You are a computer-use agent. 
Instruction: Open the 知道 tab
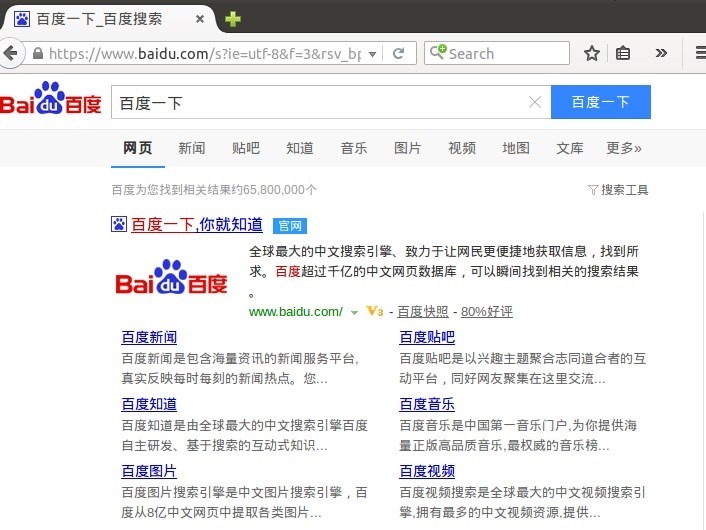tap(299, 148)
